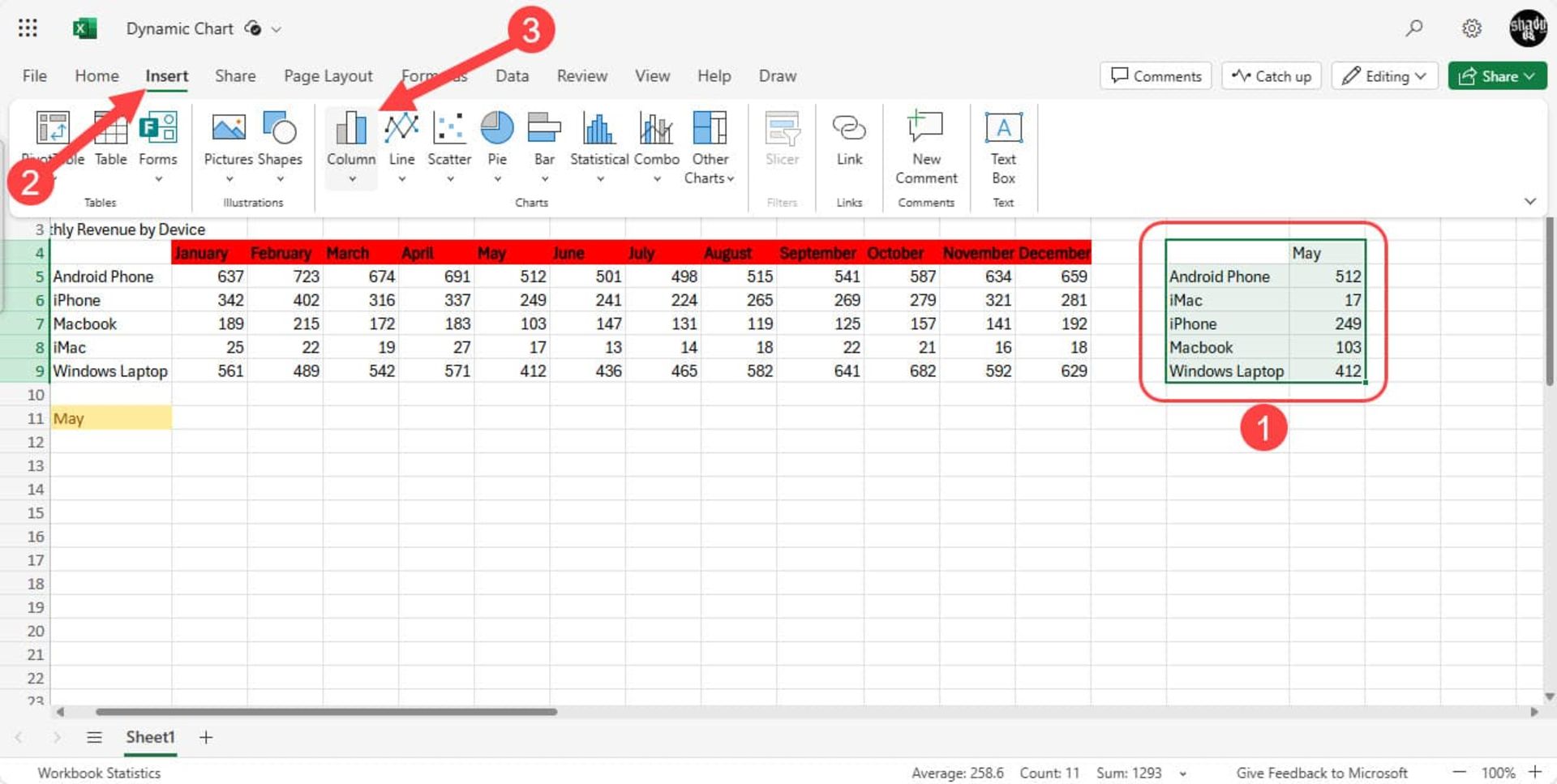Click the Excel logo icon
Image resolution: width=1557 pixels, height=784 pixels.
point(84,28)
